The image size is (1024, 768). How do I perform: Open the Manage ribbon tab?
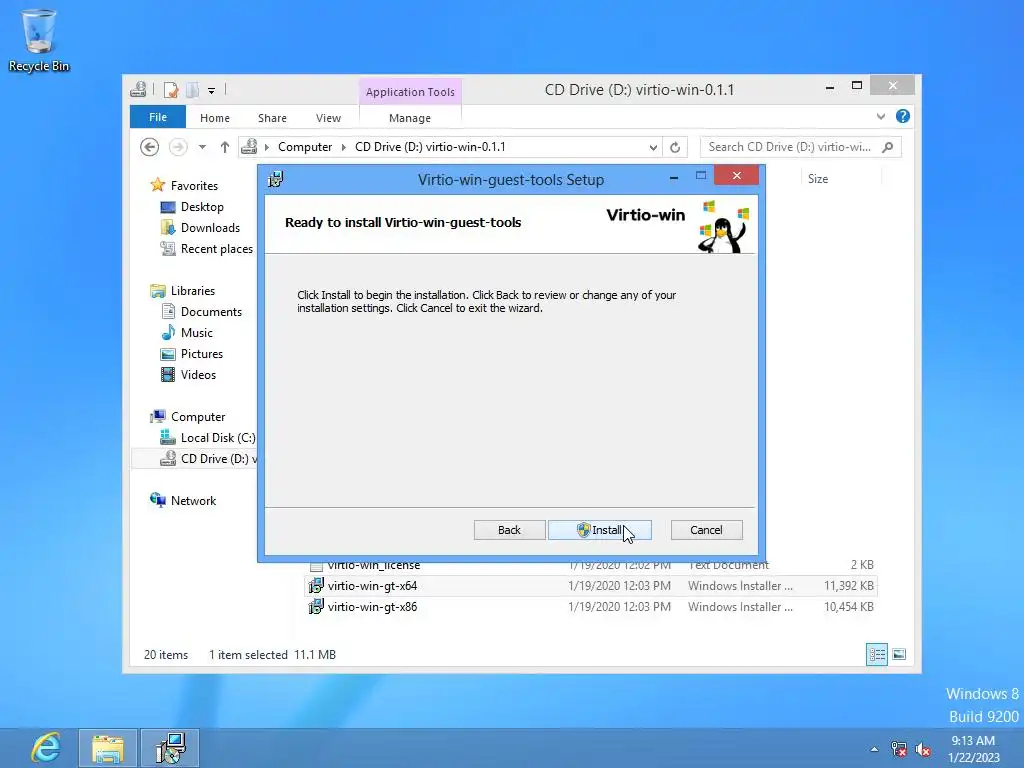coord(409,118)
